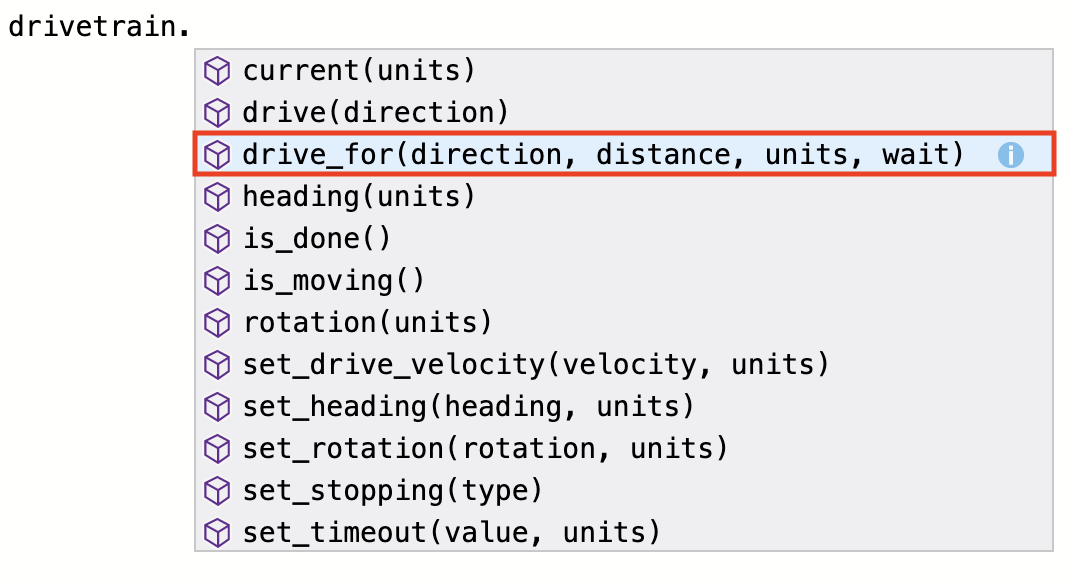Choose the heading(units) method suggestion

(360, 196)
